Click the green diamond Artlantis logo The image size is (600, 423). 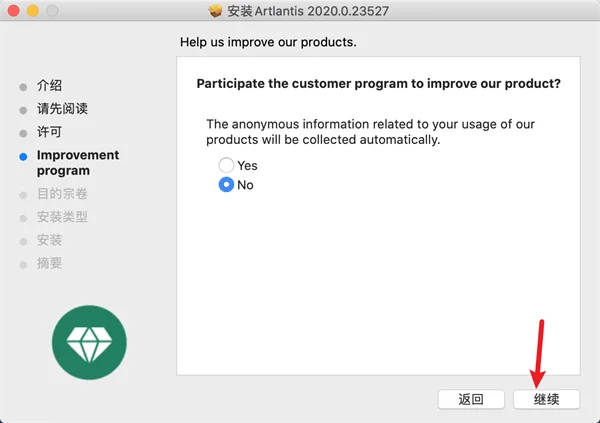pyautogui.click(x=89, y=342)
